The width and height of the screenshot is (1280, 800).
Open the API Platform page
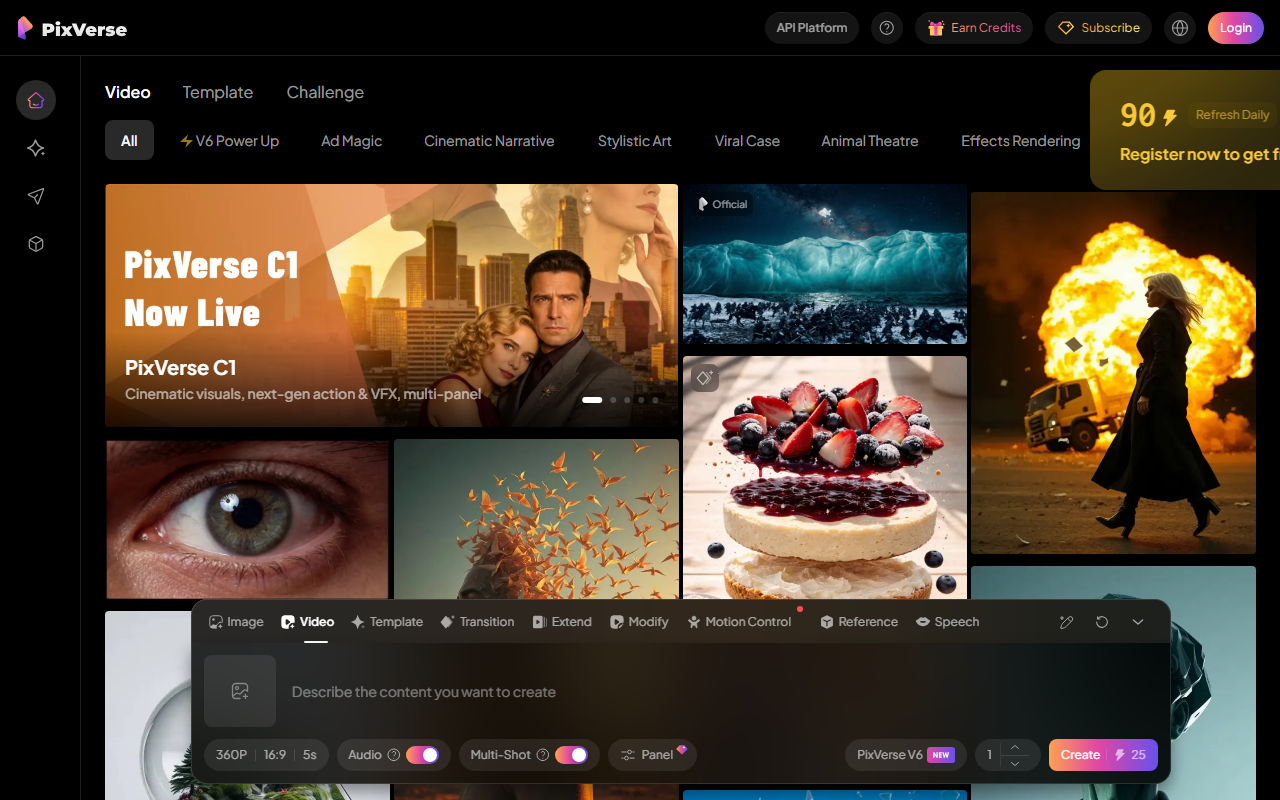click(x=812, y=28)
